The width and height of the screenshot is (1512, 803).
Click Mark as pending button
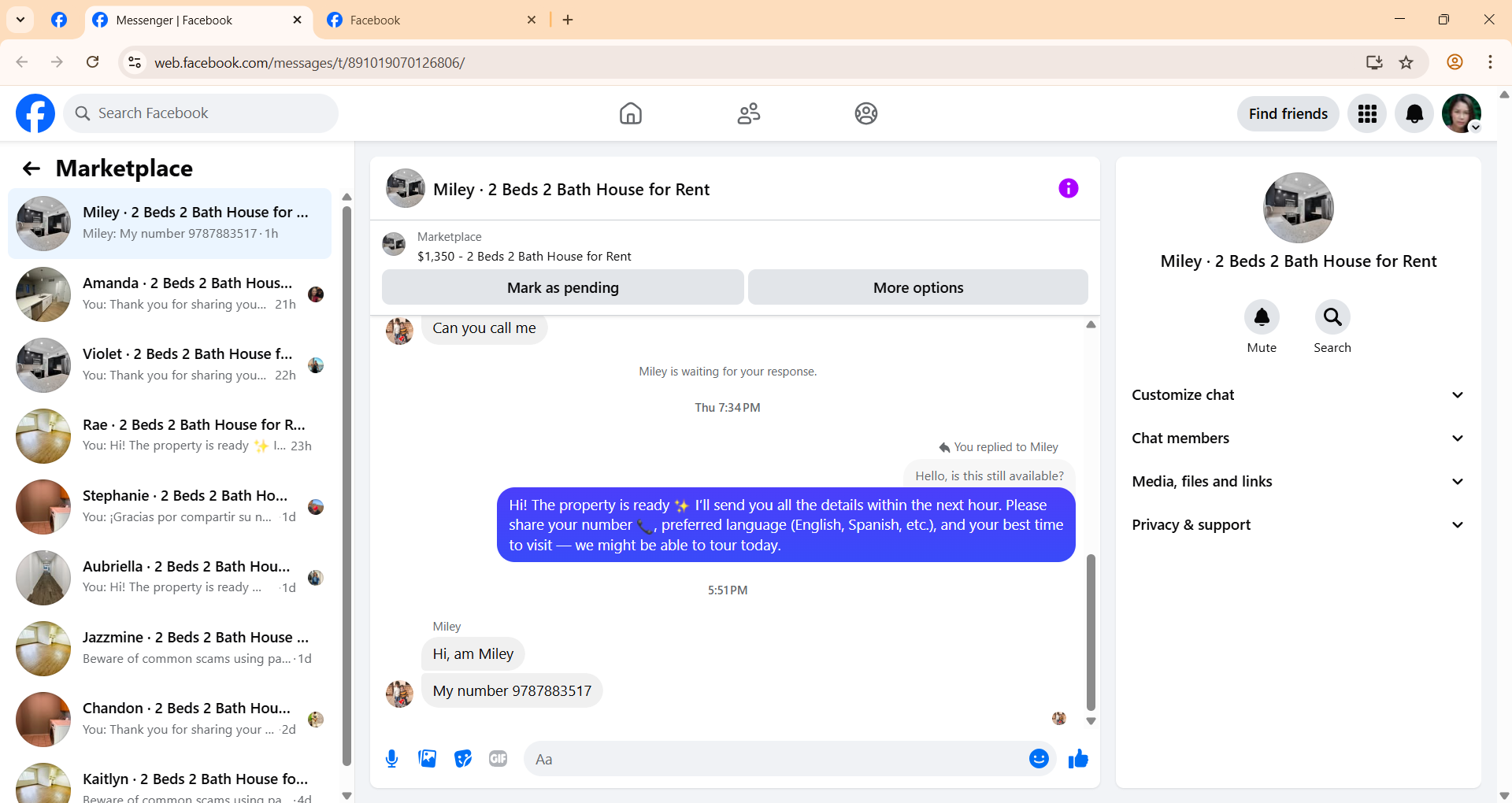click(x=563, y=287)
